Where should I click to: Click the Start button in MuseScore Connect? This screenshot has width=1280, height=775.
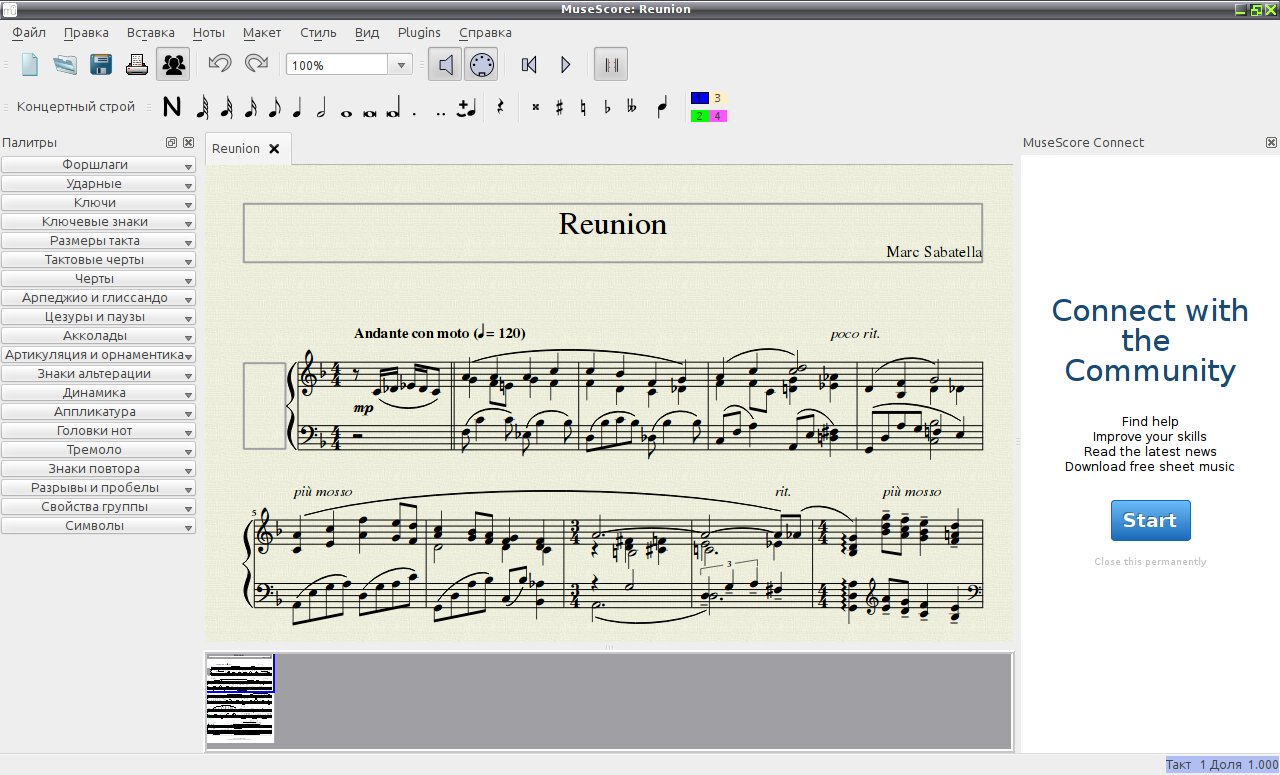click(x=1150, y=520)
